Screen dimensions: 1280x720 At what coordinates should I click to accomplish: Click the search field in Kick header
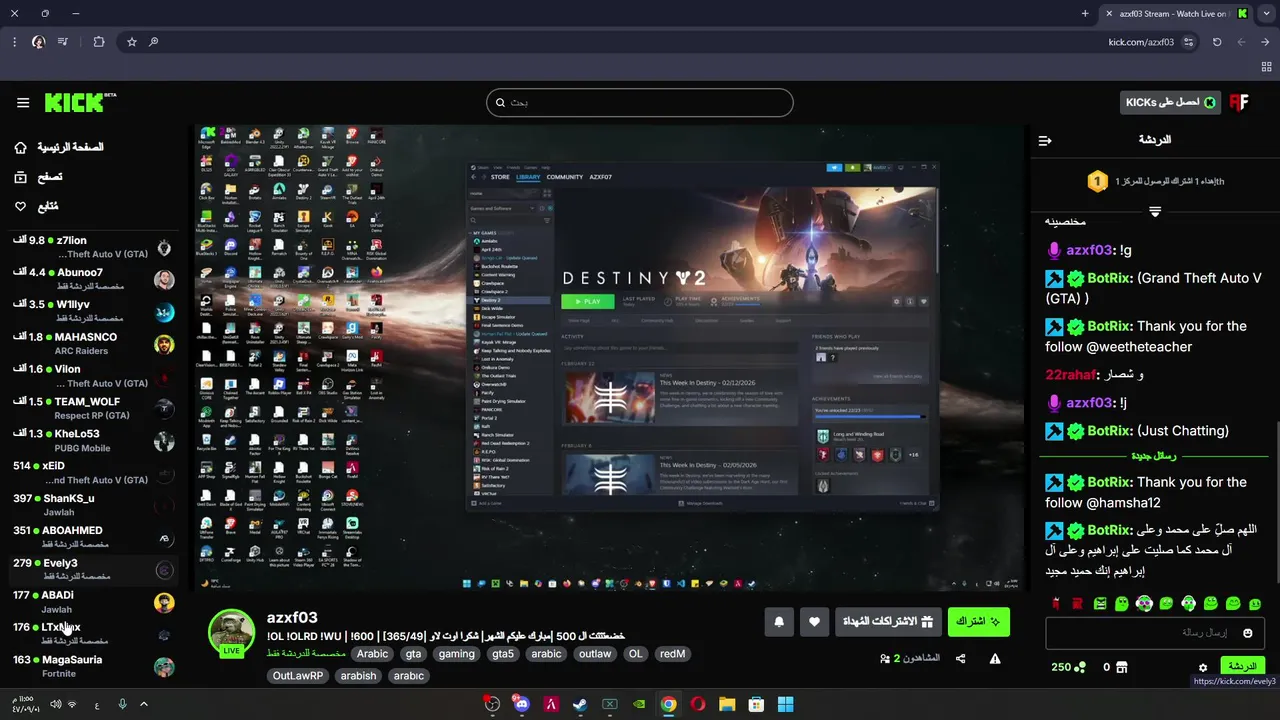640,102
